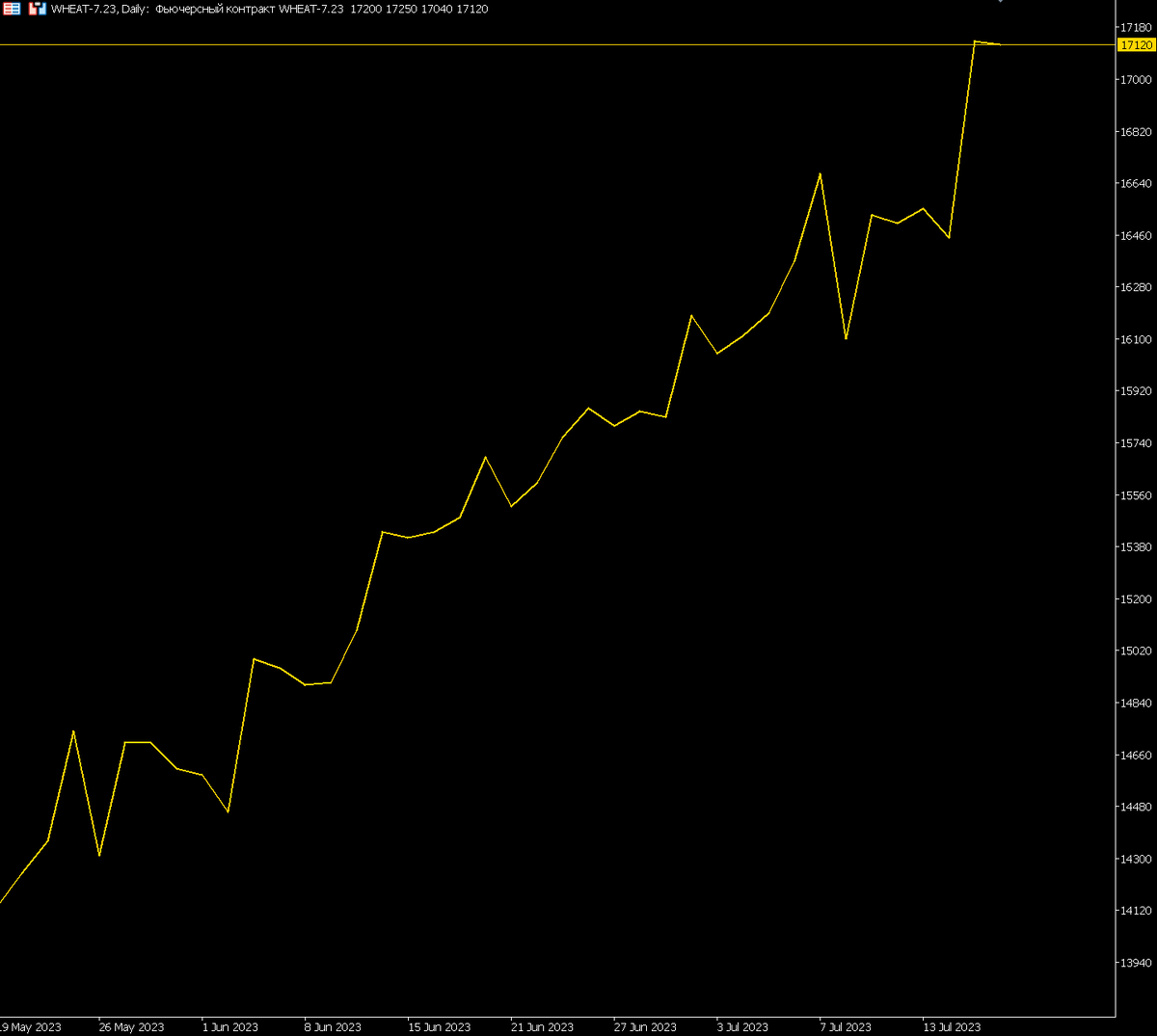
Task: Click the low price value 17040
Action: [437, 9]
